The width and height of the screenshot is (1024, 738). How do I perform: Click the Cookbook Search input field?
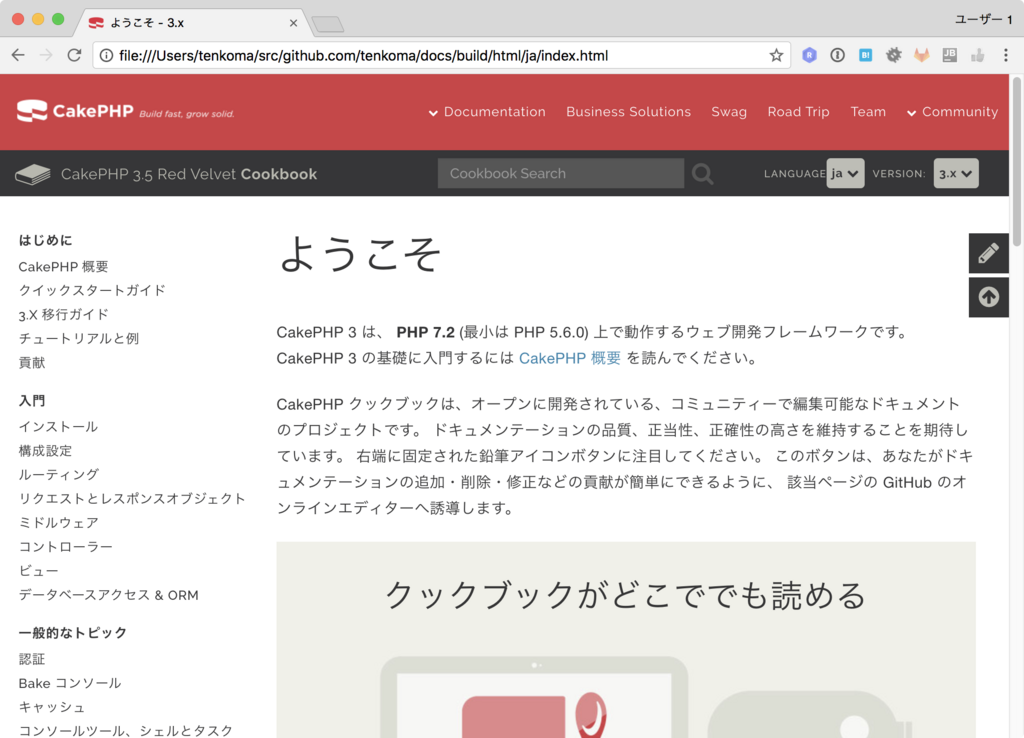[561, 174]
